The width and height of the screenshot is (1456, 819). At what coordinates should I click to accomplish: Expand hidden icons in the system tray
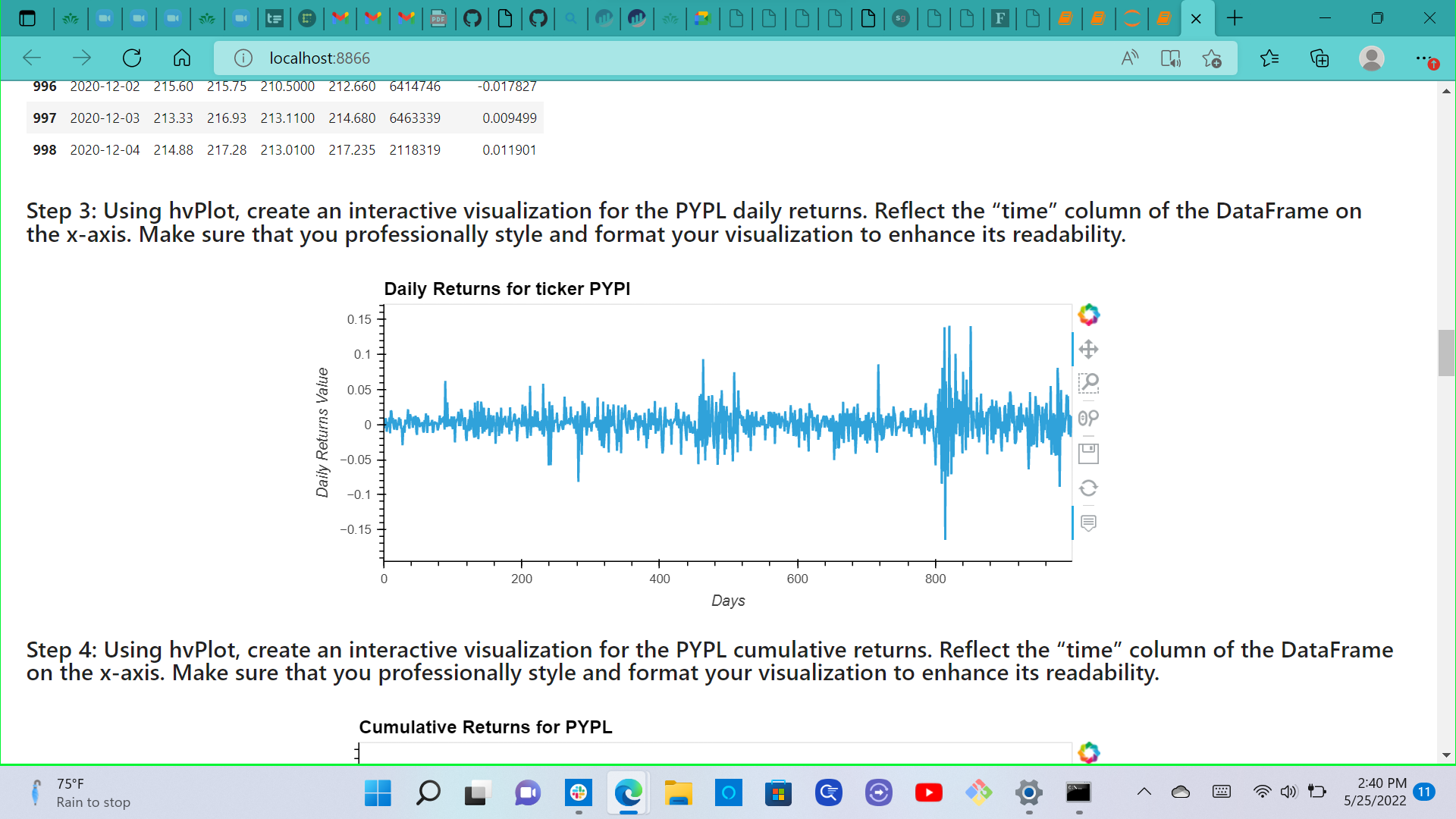1145,792
